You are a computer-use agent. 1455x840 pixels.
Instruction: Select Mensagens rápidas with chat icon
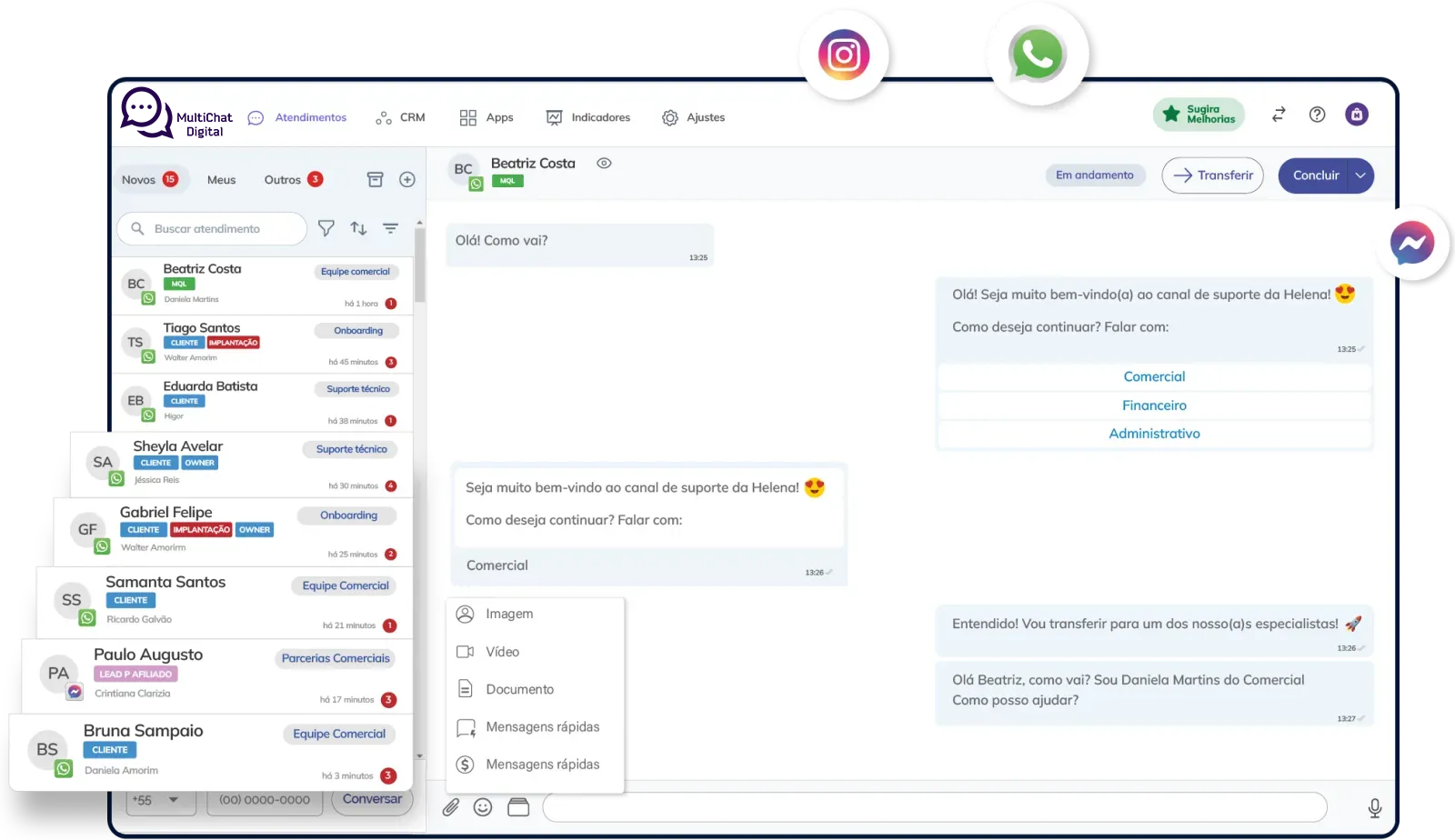click(536, 727)
